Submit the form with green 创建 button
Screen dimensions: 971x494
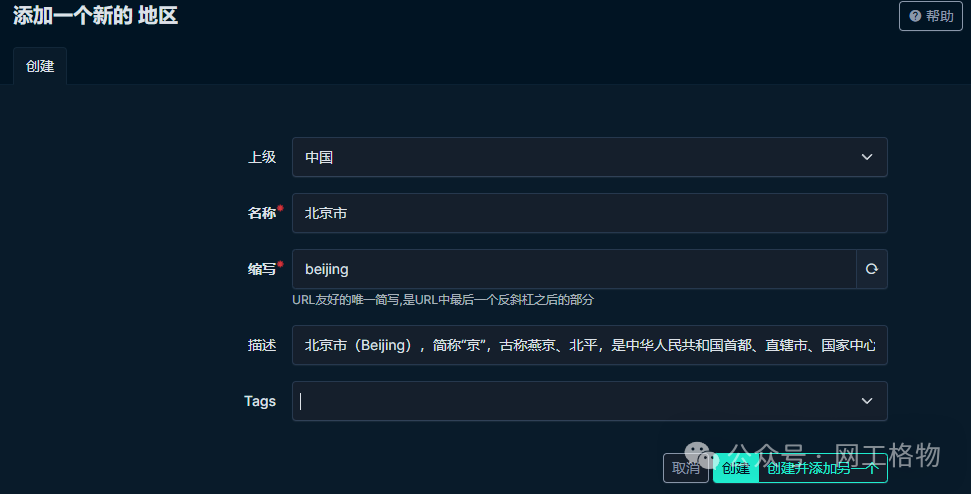point(736,468)
